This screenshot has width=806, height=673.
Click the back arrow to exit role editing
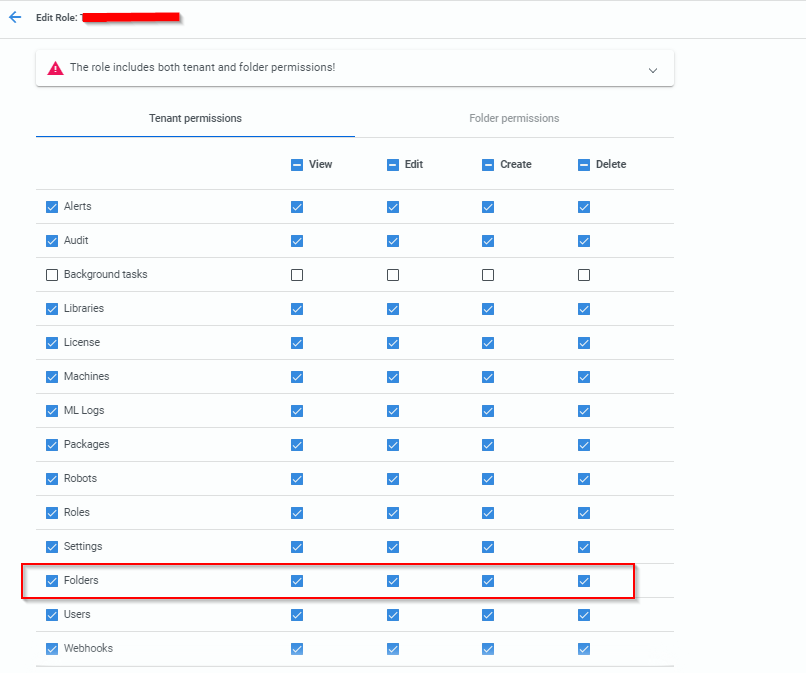click(x=14, y=17)
